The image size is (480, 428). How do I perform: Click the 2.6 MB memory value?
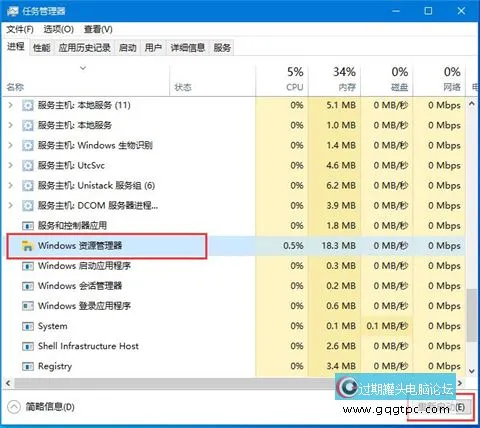[341, 346]
